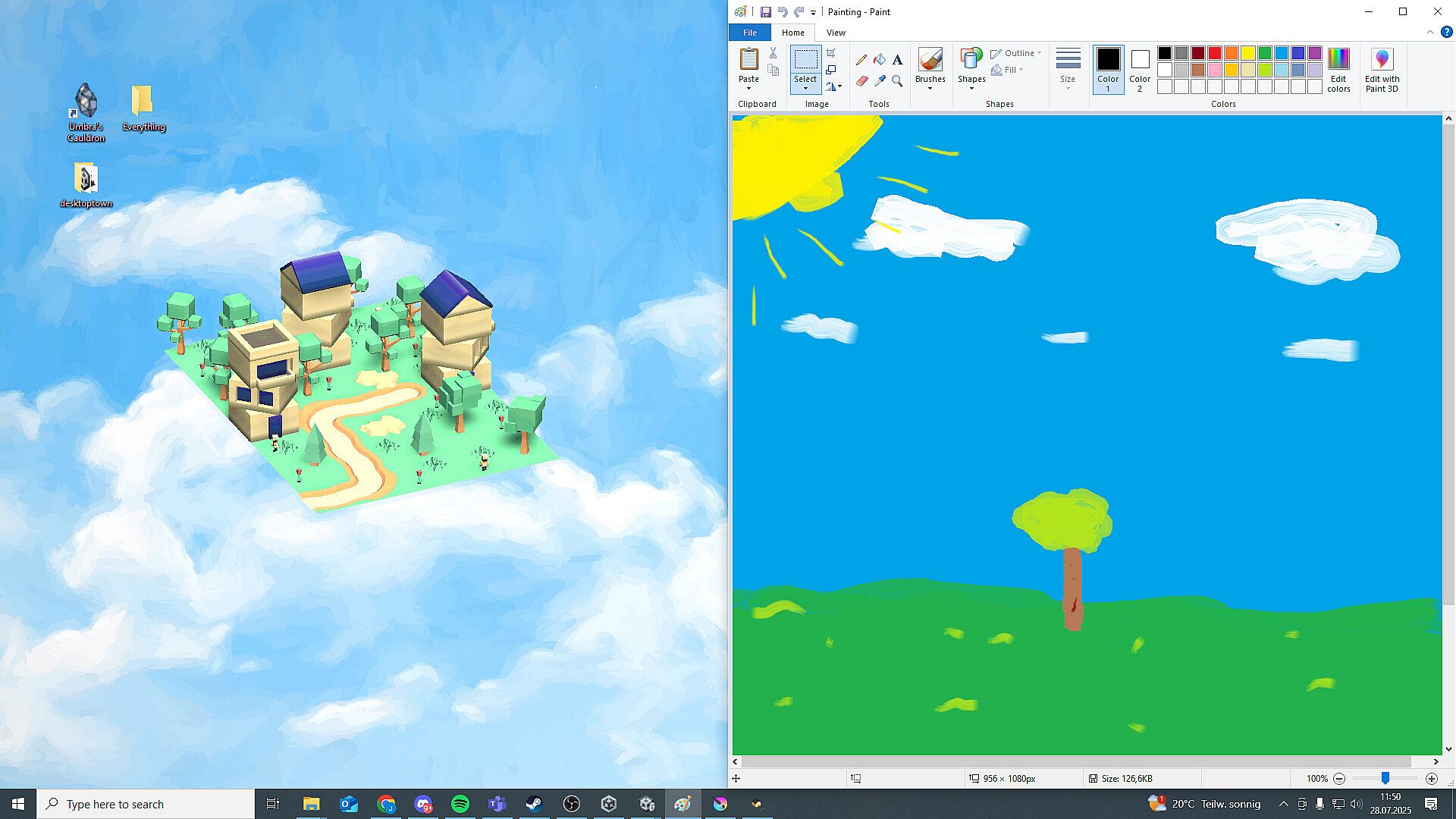Viewport: 1456px width, 819px height.
Task: Open Spotify from the taskbar
Action: coord(460,804)
